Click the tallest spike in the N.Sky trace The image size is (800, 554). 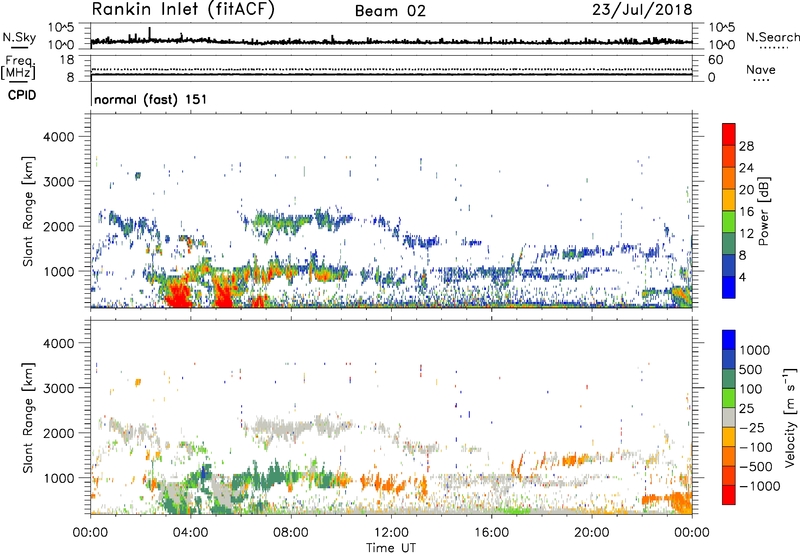click(149, 32)
